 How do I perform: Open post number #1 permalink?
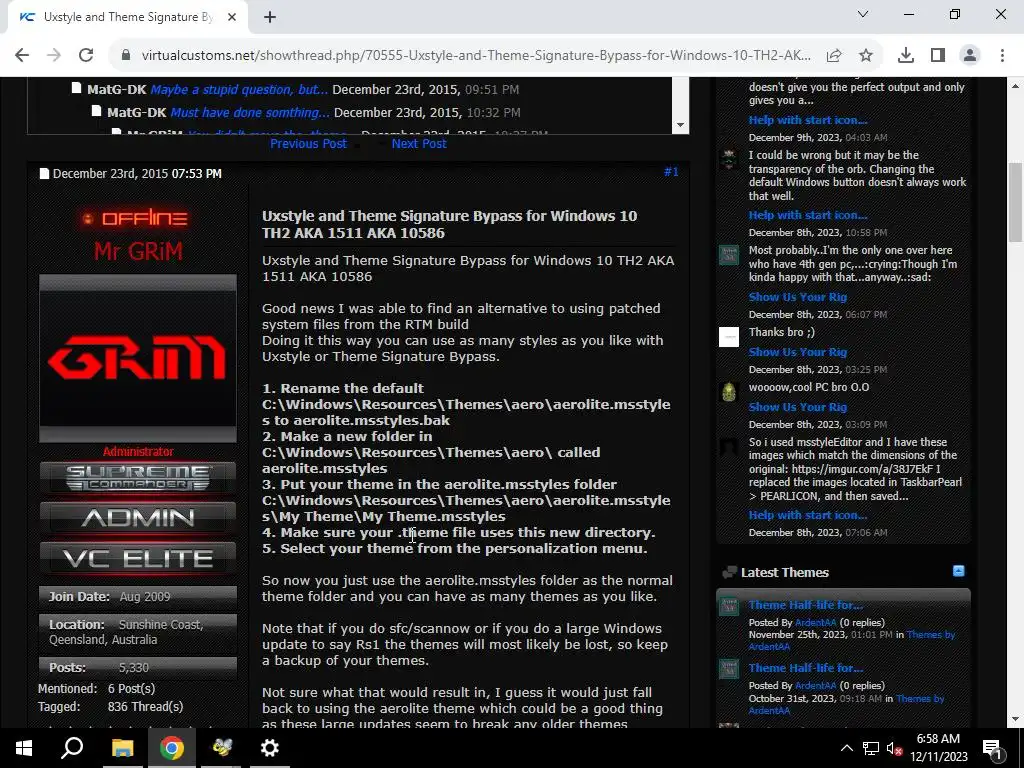(671, 172)
